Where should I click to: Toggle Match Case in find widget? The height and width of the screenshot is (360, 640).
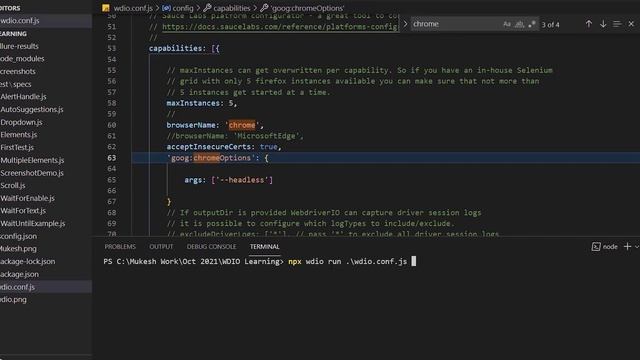pos(507,24)
